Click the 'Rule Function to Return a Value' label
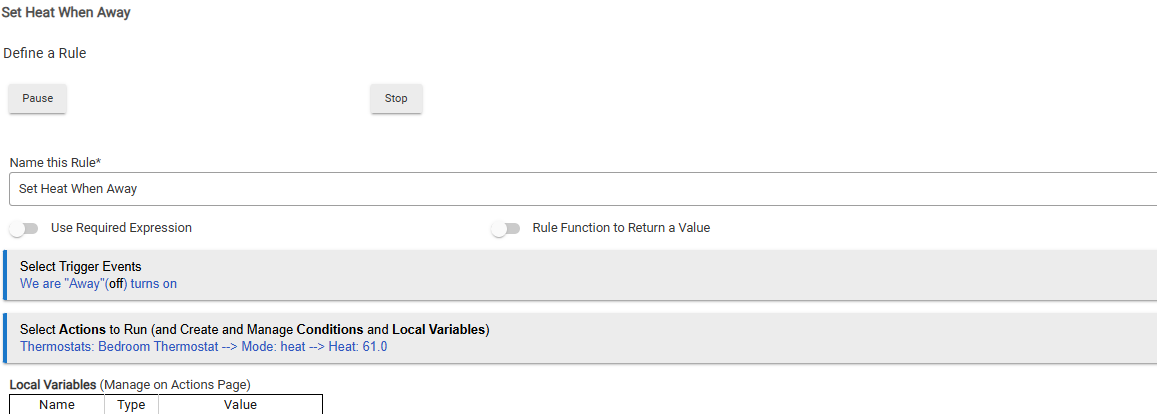Image resolution: width=1157 pixels, height=414 pixels. 621,228
